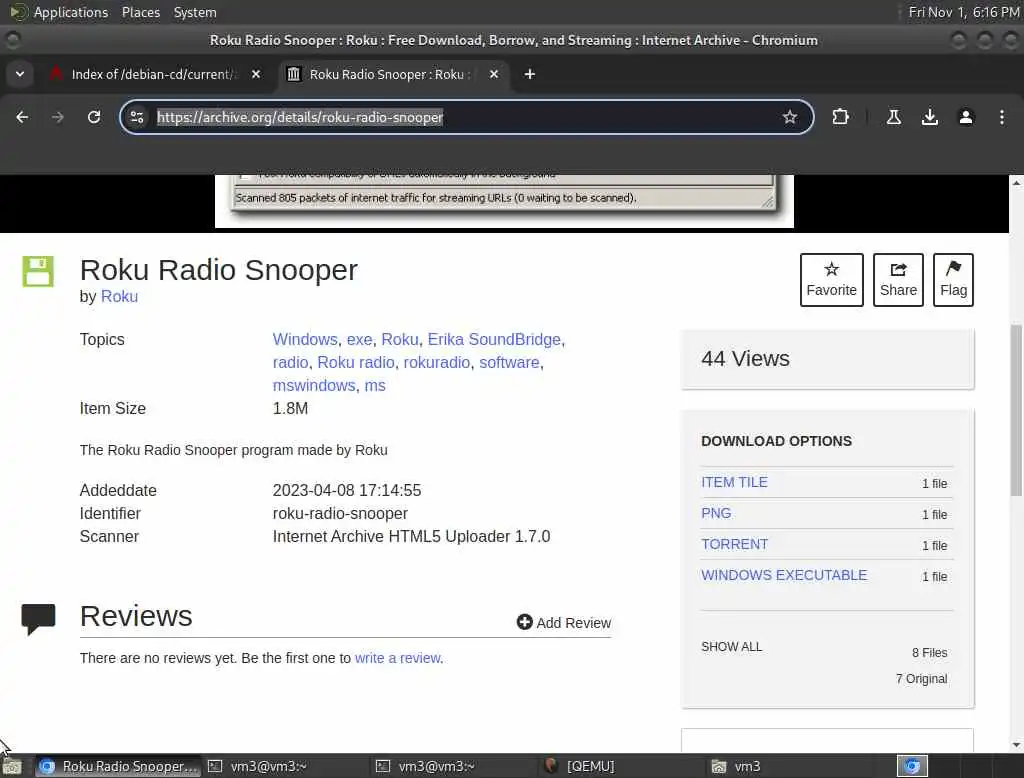Share this item
The image size is (1024, 778).
(898, 280)
